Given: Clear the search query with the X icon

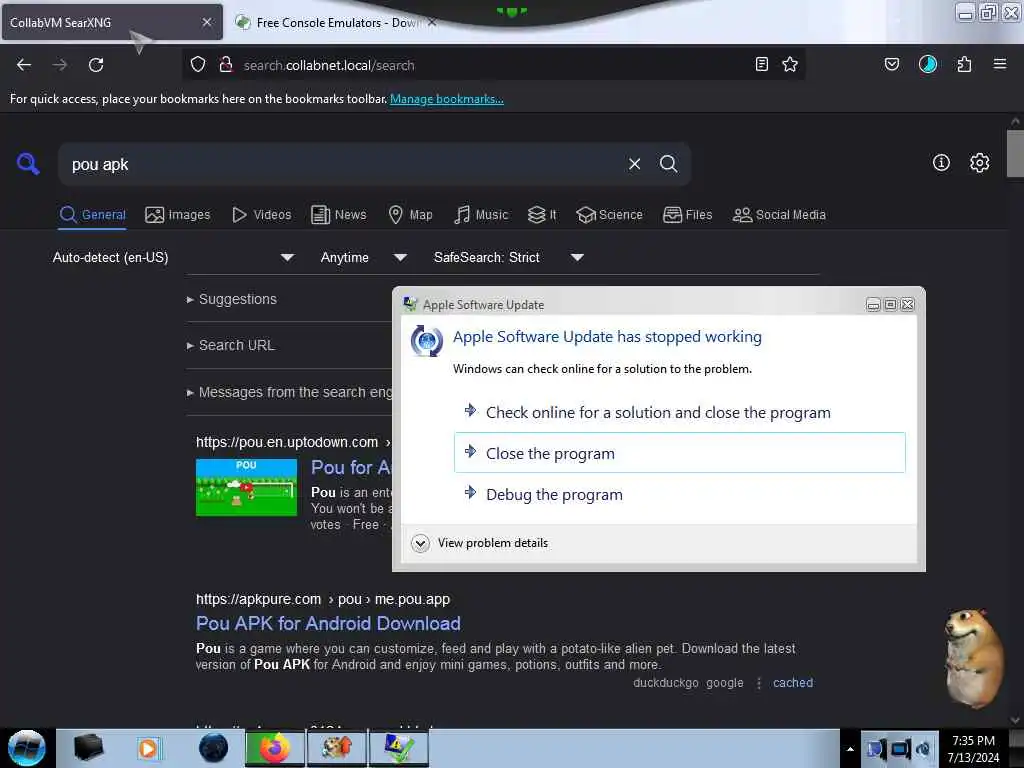Looking at the screenshot, I should pos(634,164).
